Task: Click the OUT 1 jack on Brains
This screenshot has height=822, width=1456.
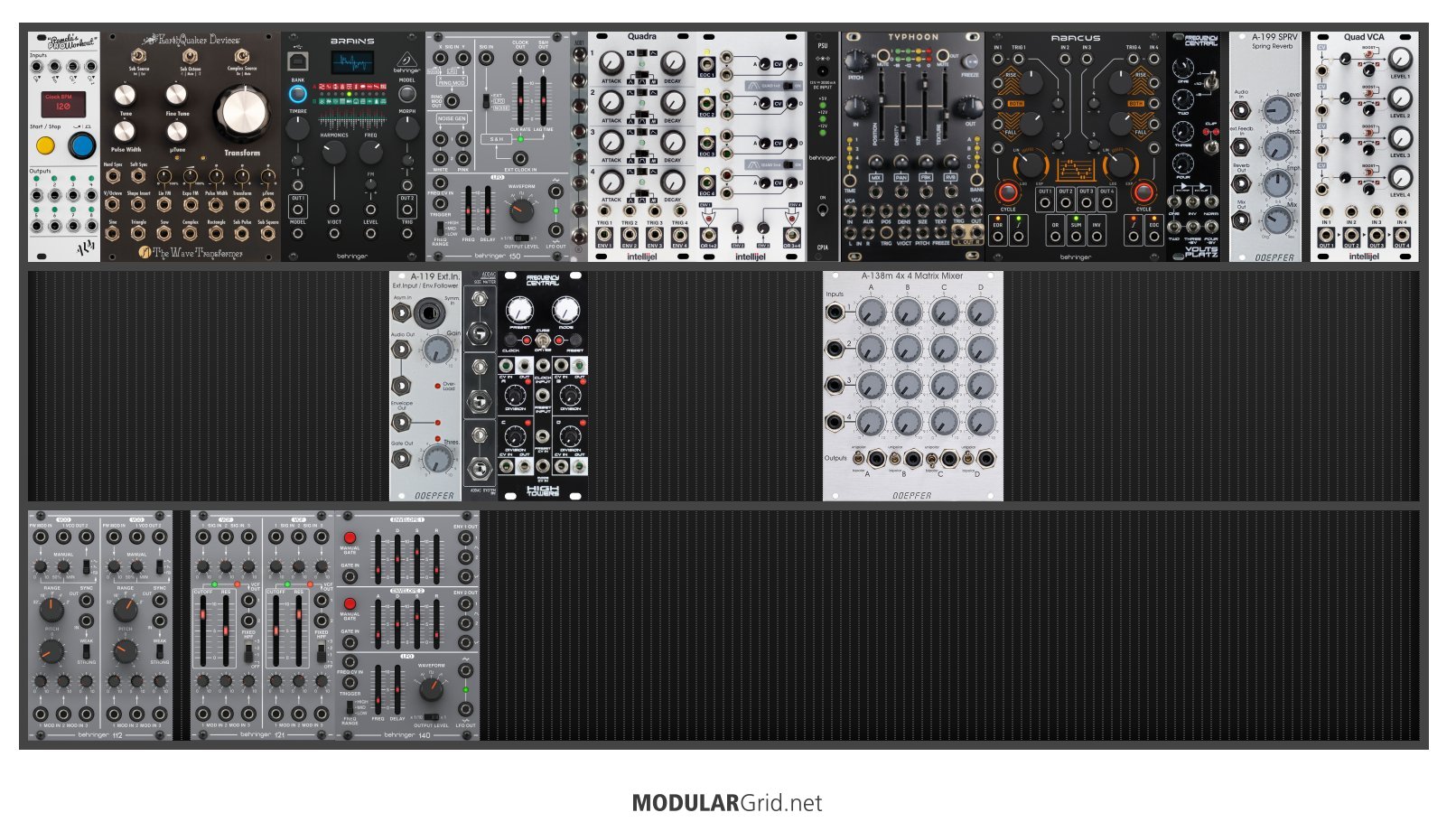Action: point(298,208)
